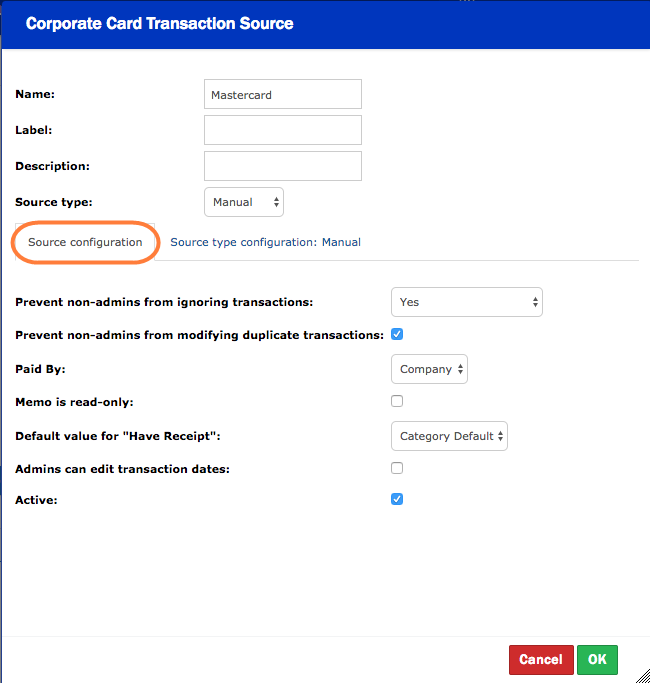
Task: Tick Admins can edit transaction dates
Action: point(397,467)
